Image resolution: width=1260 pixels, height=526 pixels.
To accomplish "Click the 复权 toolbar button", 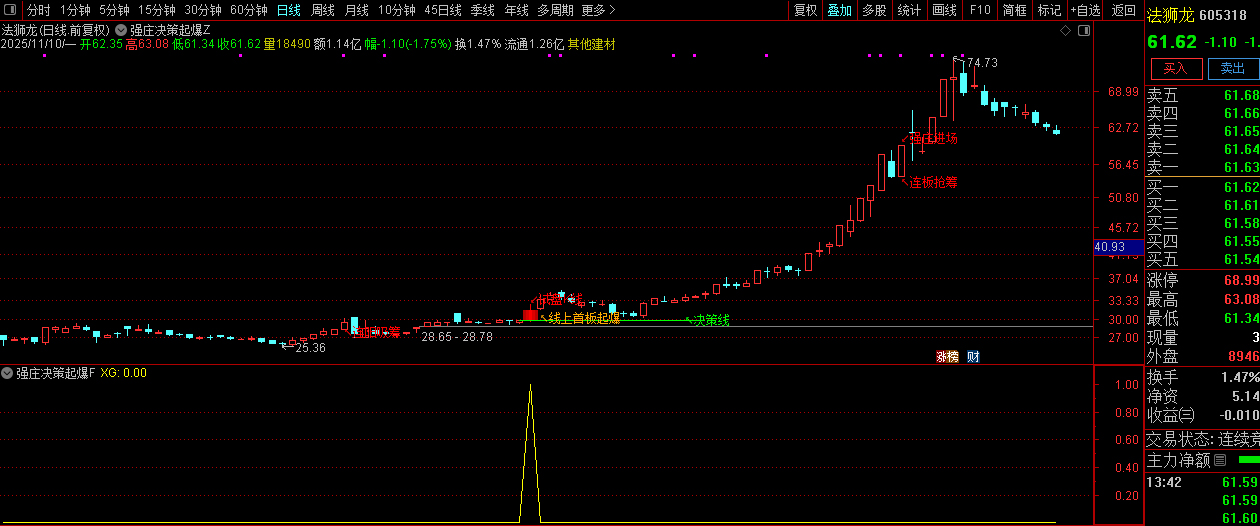I will coord(805,10).
